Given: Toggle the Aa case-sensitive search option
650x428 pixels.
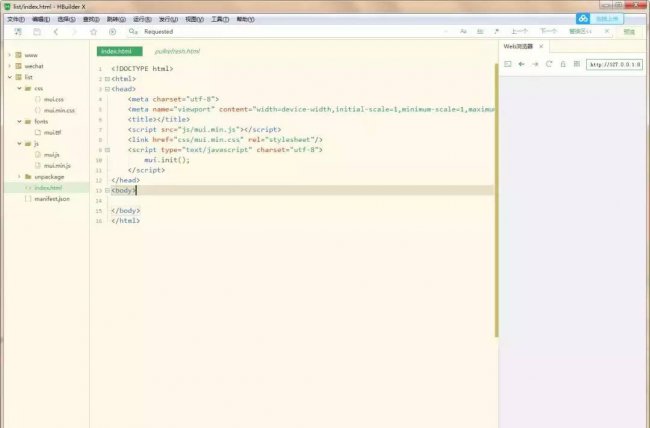Looking at the screenshot, I should tap(463, 32).
